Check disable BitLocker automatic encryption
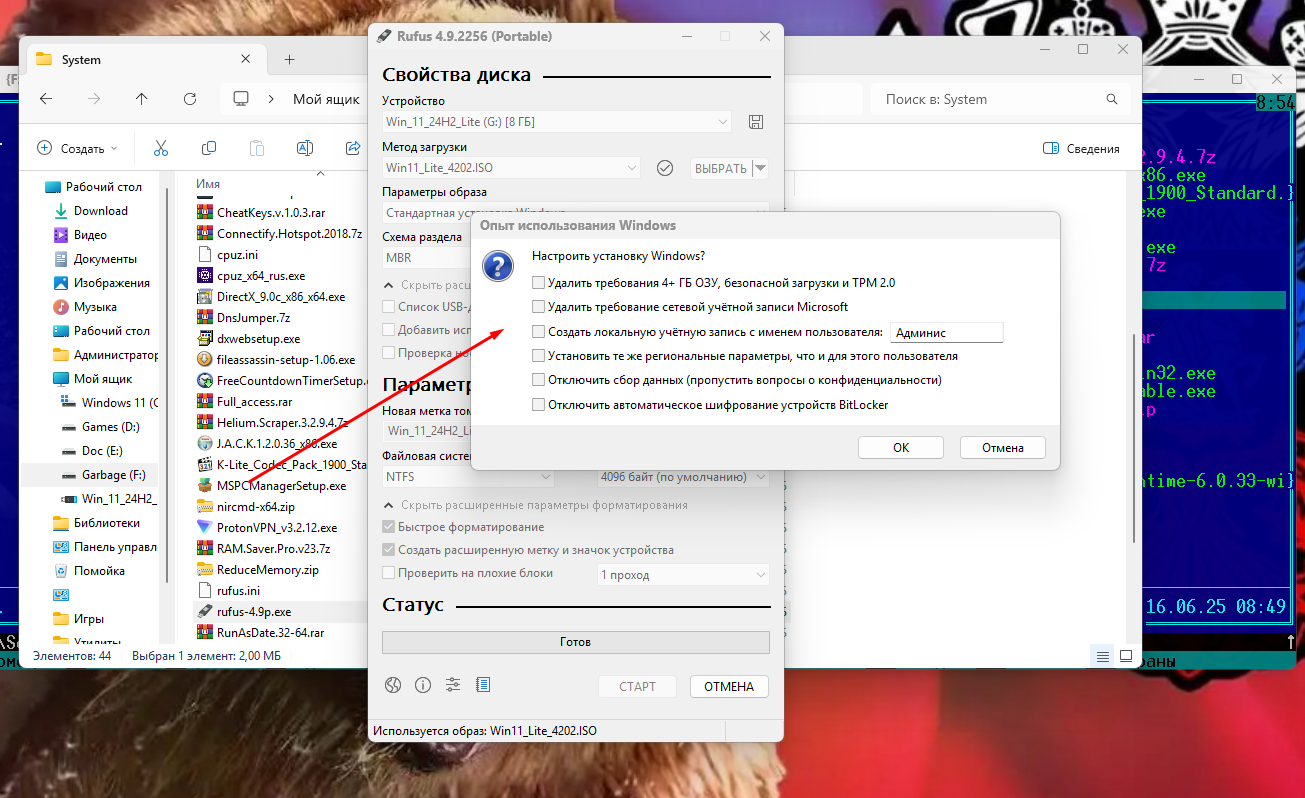 [x=539, y=405]
